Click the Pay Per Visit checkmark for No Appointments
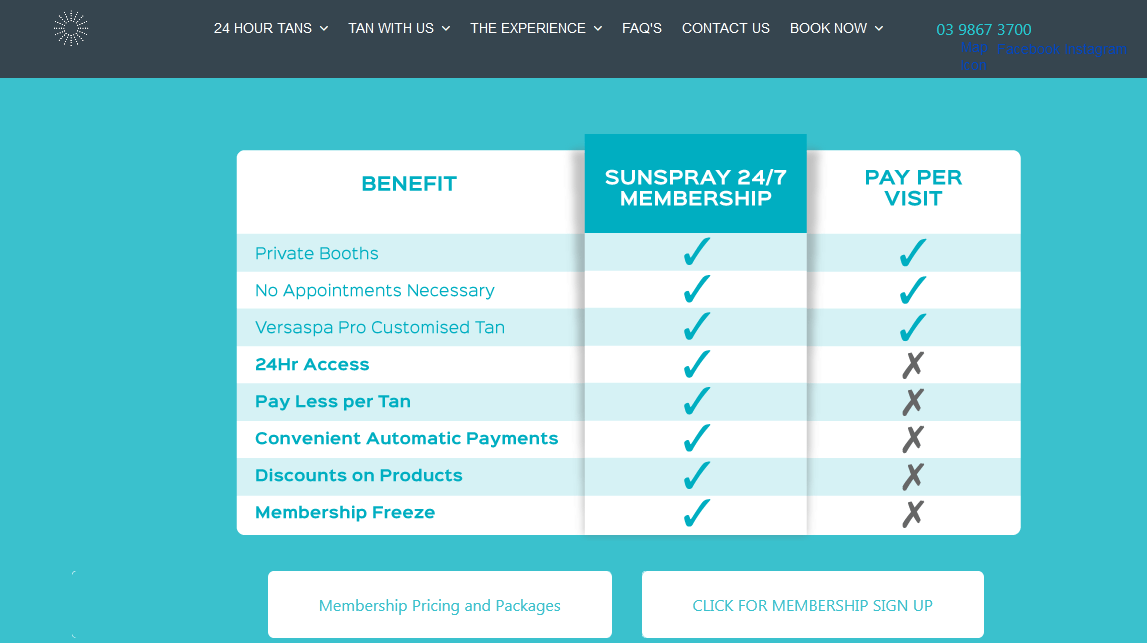This screenshot has width=1147, height=643. [912, 290]
